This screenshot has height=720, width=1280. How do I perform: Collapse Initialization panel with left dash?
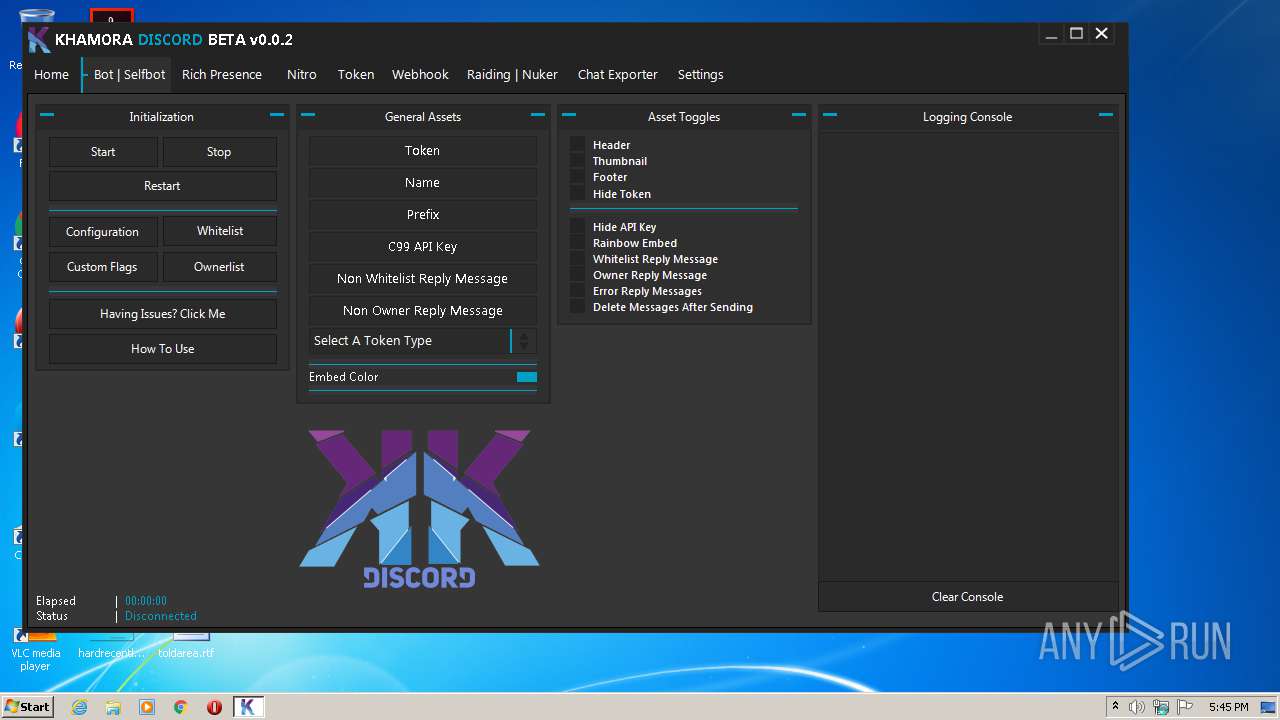(x=47, y=115)
